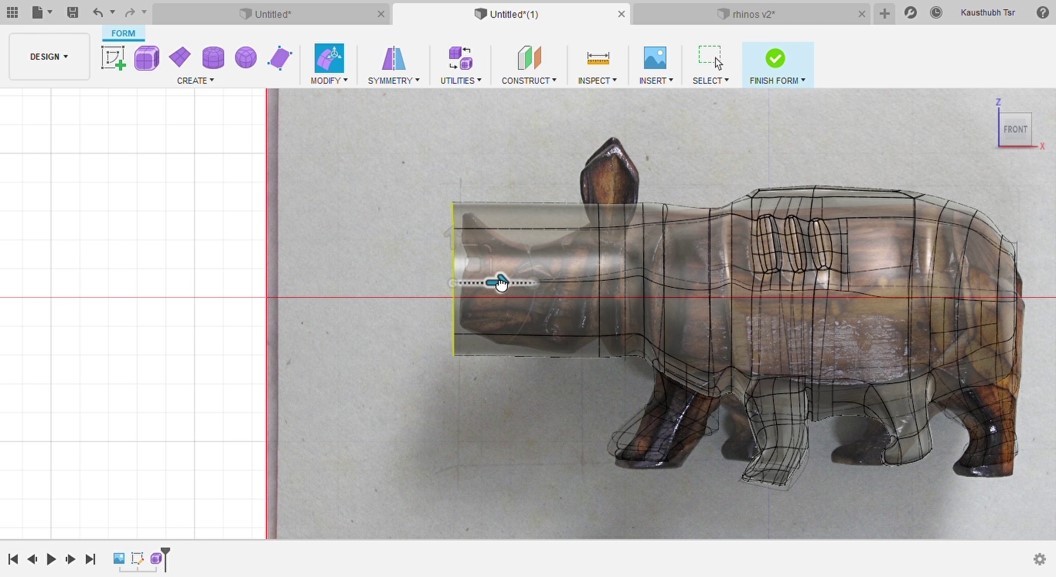Jump to the timeline beginning
This screenshot has width=1056, height=577.
pyautogui.click(x=13, y=559)
